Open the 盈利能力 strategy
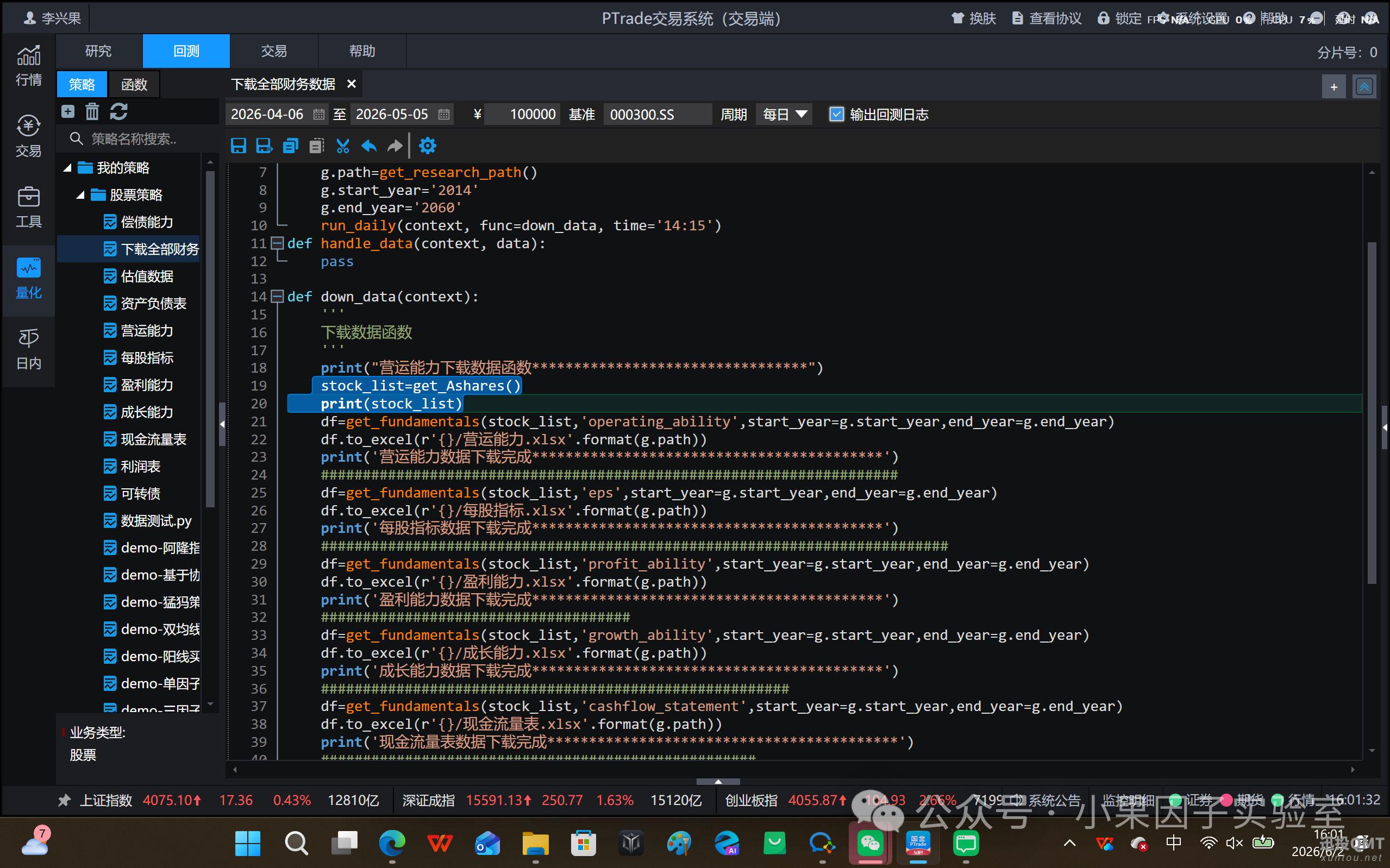 pyautogui.click(x=139, y=385)
